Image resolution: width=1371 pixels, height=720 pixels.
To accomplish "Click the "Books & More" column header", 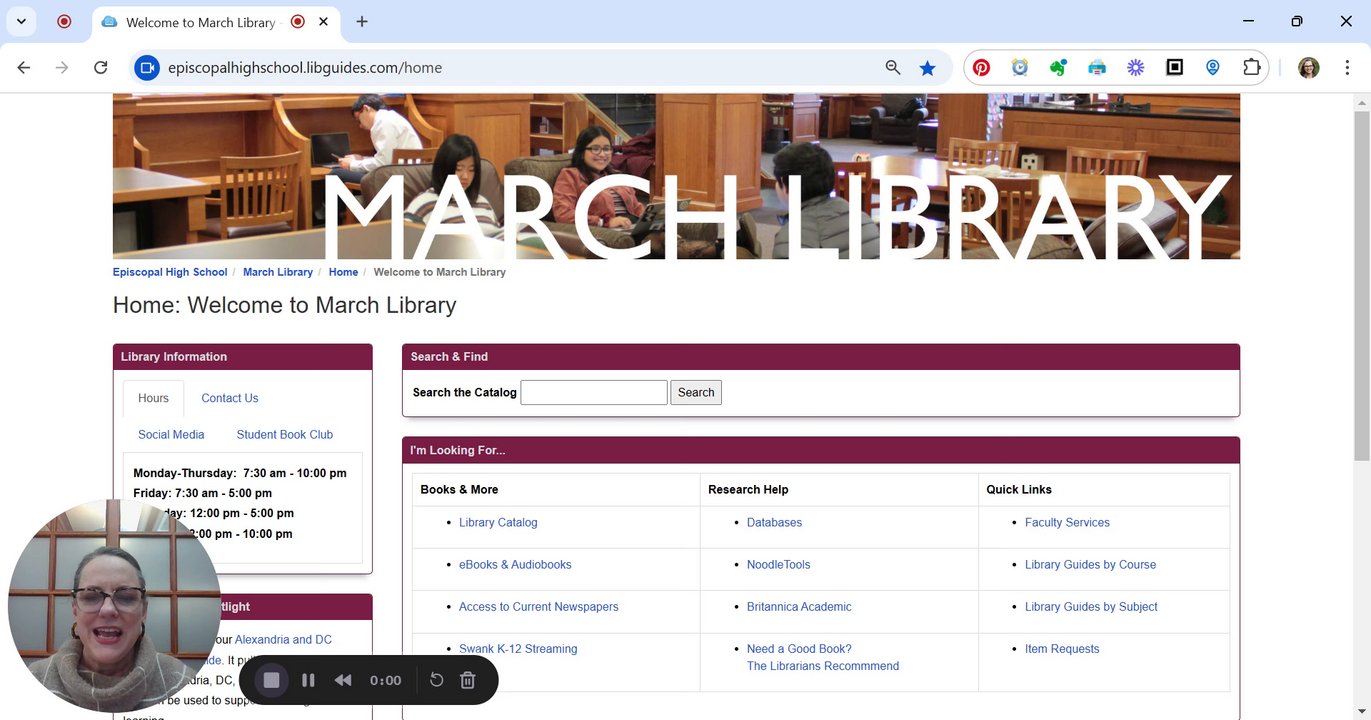I will click(459, 490).
